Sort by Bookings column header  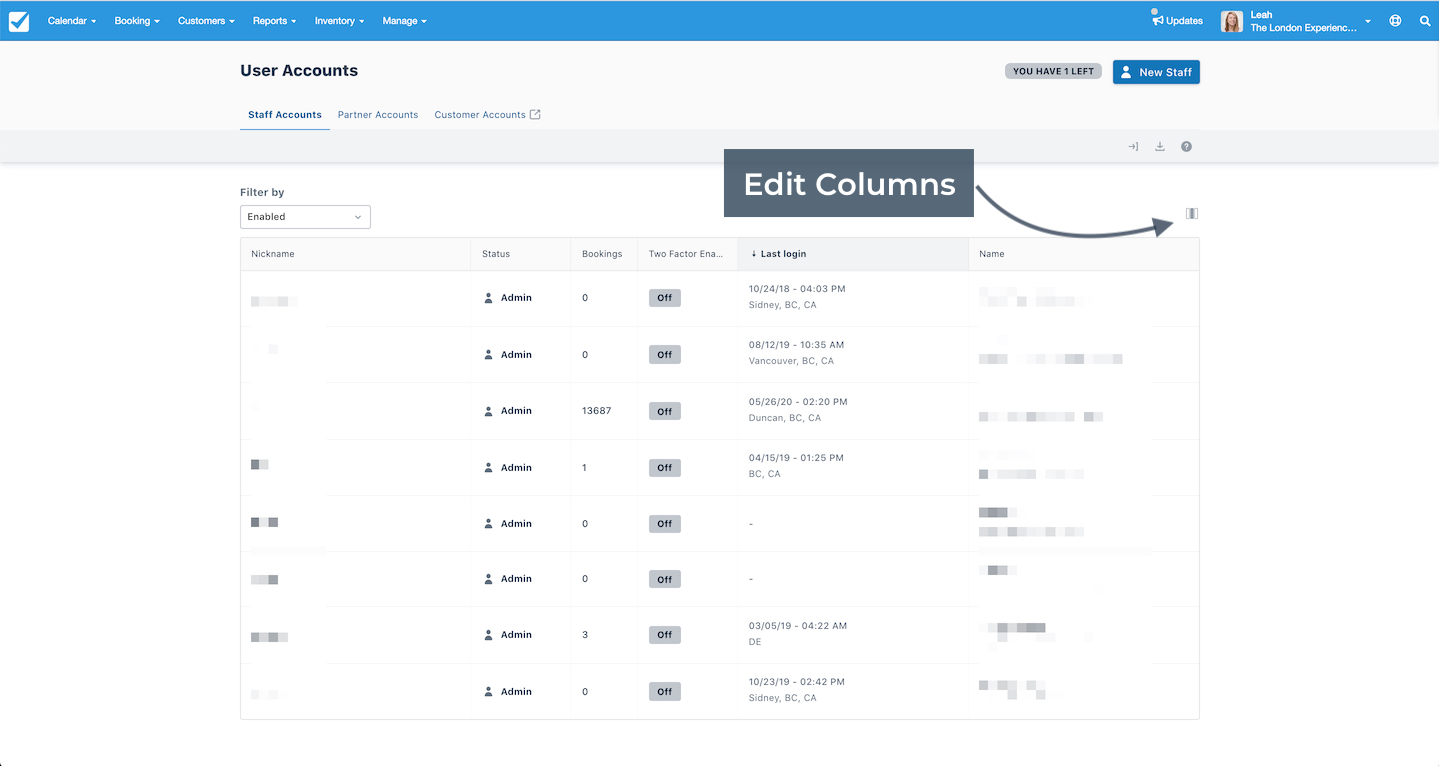604,254
